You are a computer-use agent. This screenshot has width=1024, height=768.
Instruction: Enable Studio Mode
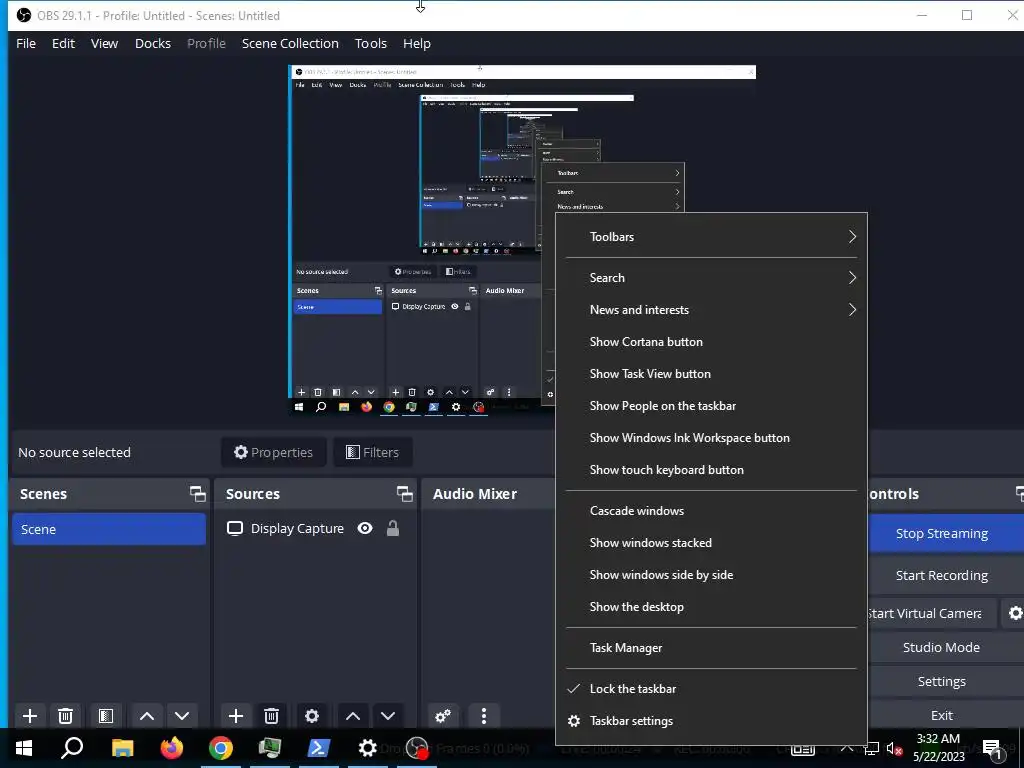(946, 647)
